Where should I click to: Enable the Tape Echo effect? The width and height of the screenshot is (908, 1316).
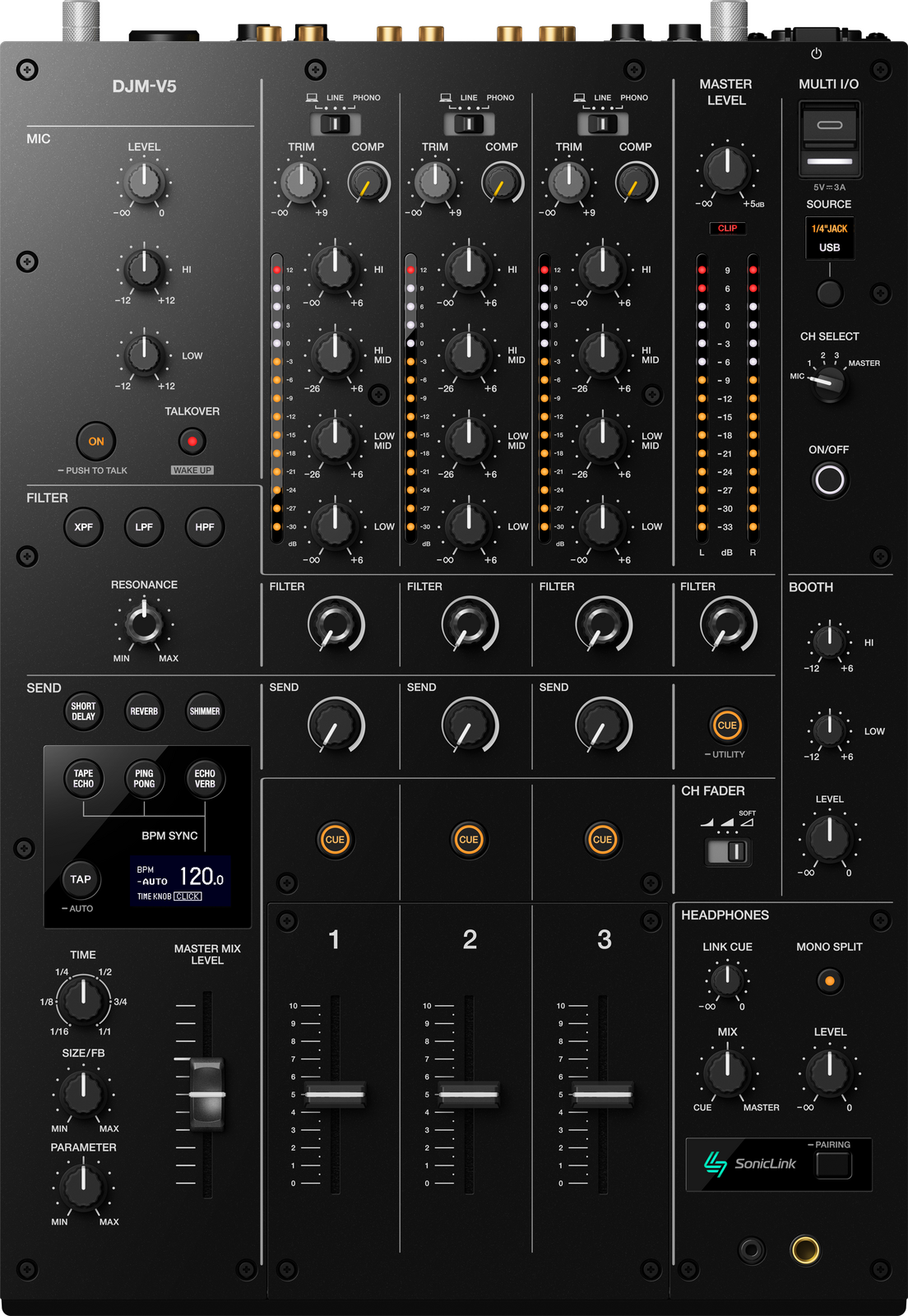(x=83, y=778)
